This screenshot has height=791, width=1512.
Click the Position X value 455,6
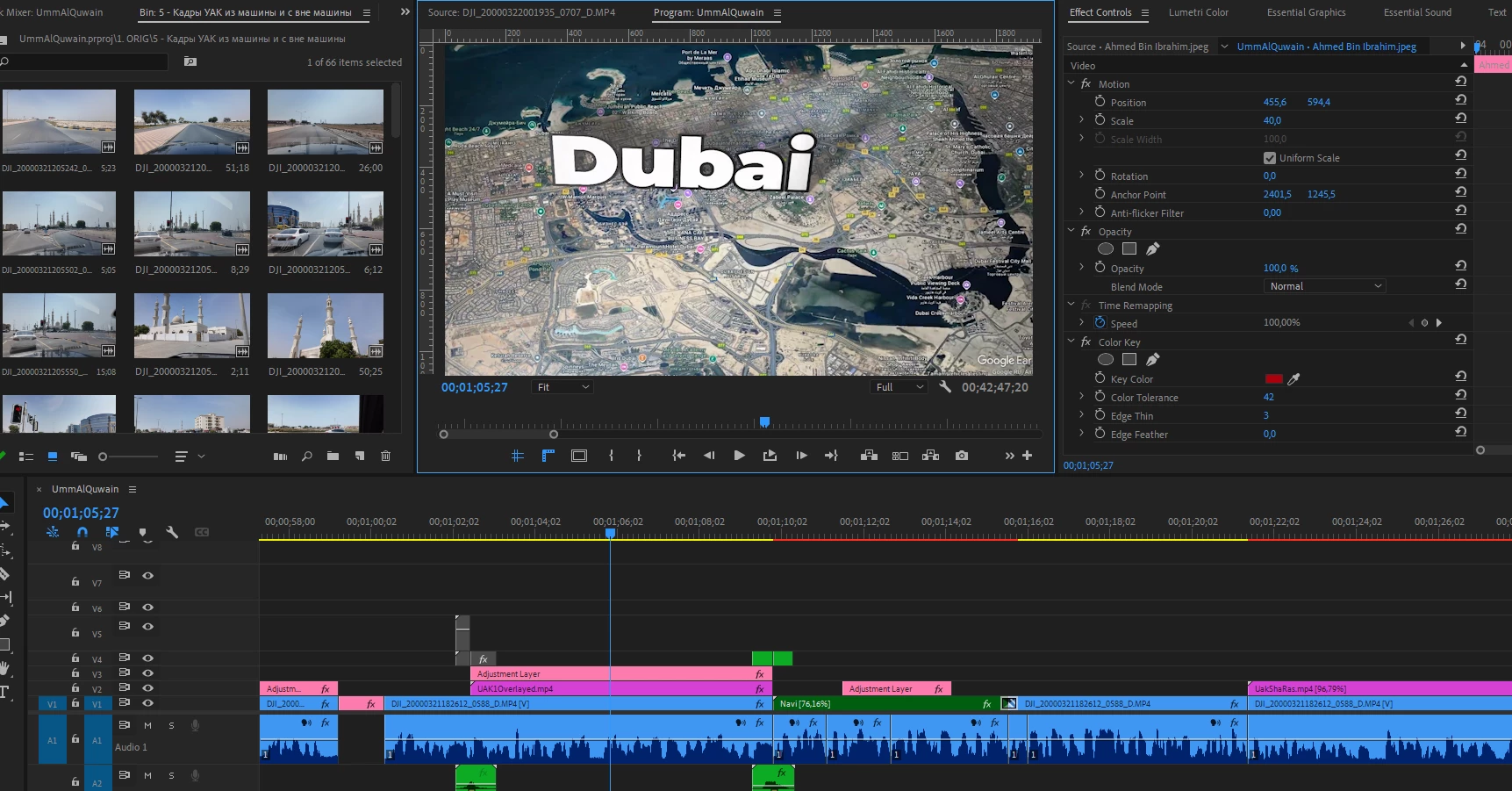1275,103
